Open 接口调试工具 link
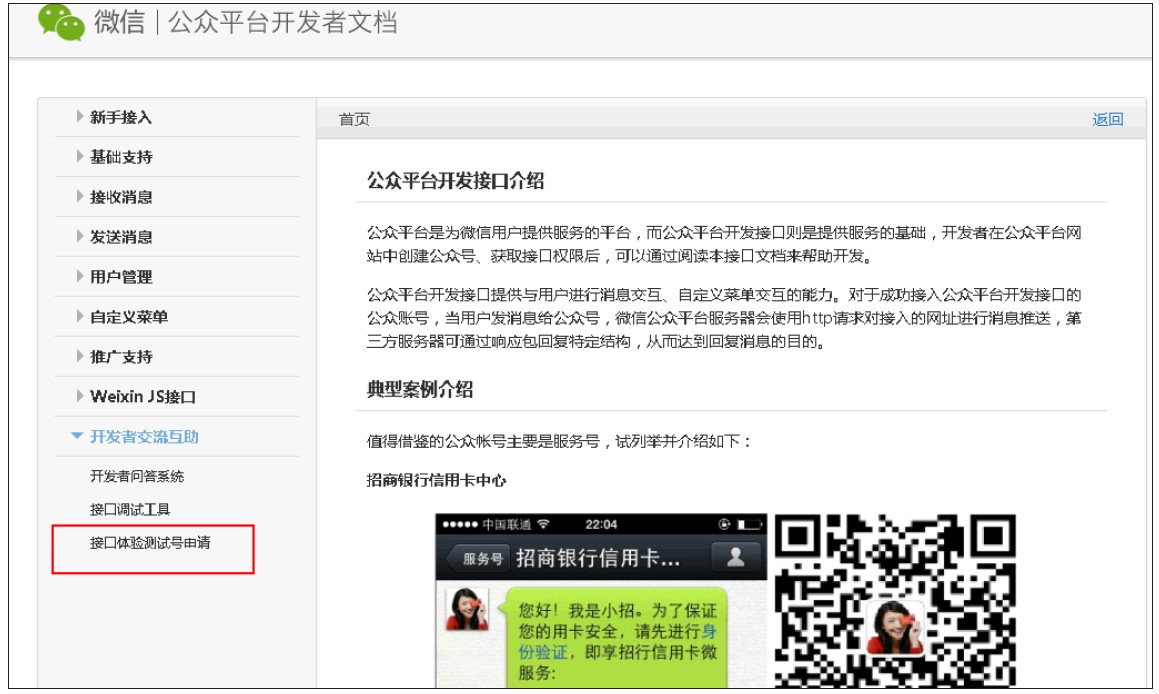Viewport: 1159px width, 694px height. (130, 509)
